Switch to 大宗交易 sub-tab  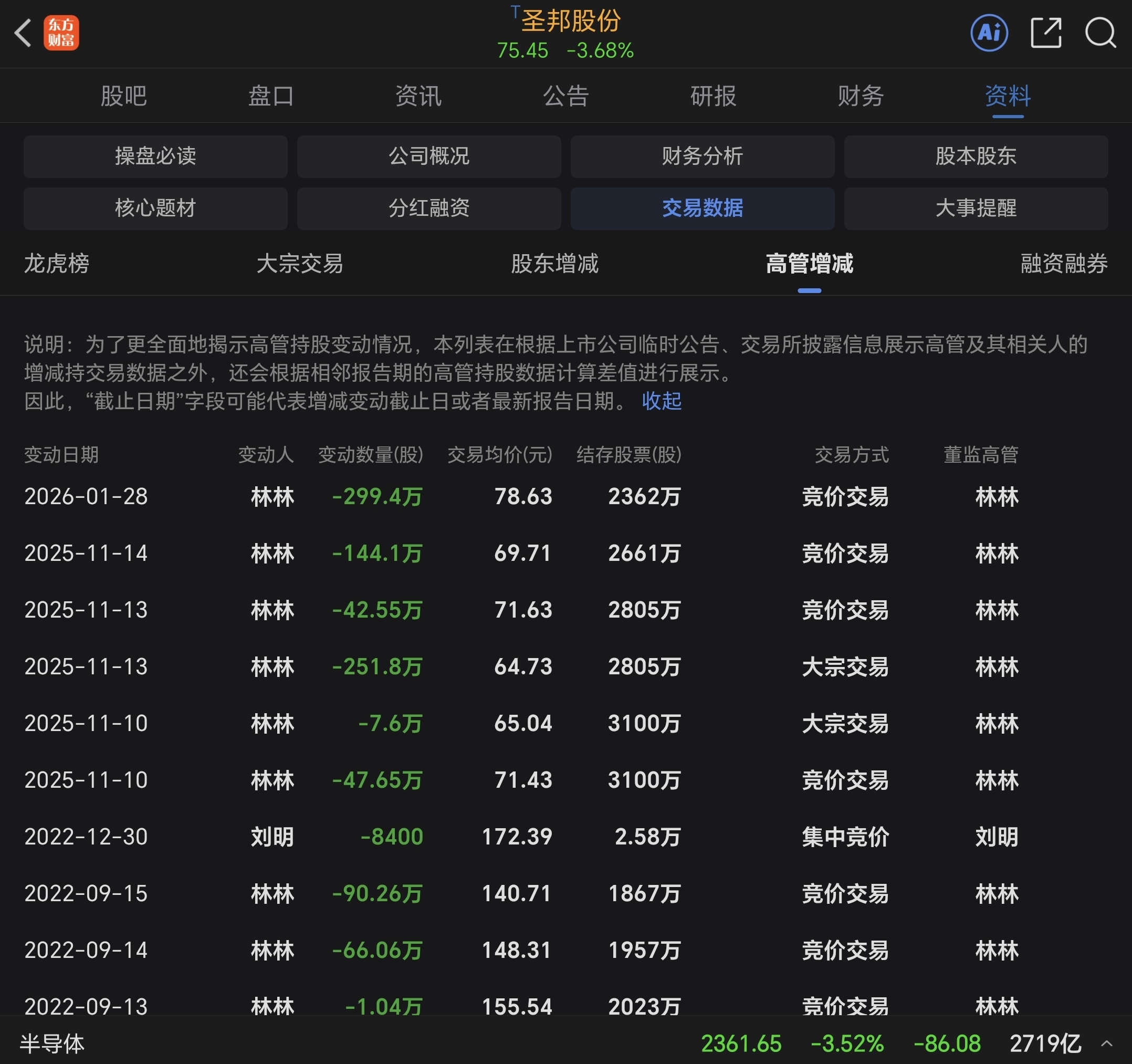(x=299, y=264)
